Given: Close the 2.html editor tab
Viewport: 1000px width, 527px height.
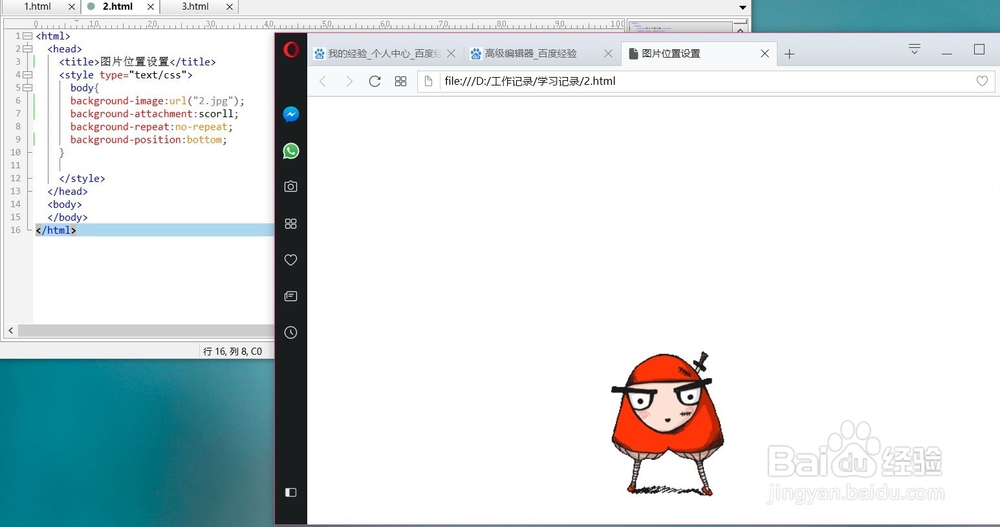Looking at the screenshot, I should (x=151, y=7).
